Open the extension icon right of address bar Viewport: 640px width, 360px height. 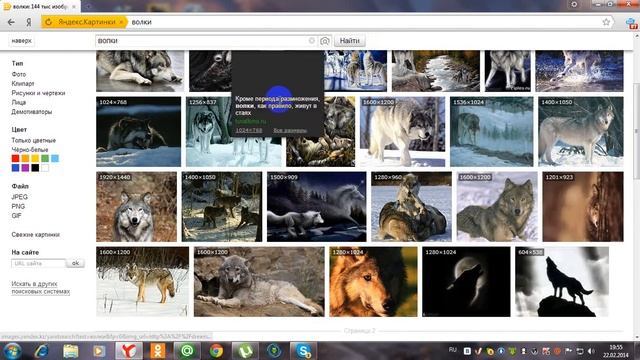[632, 23]
